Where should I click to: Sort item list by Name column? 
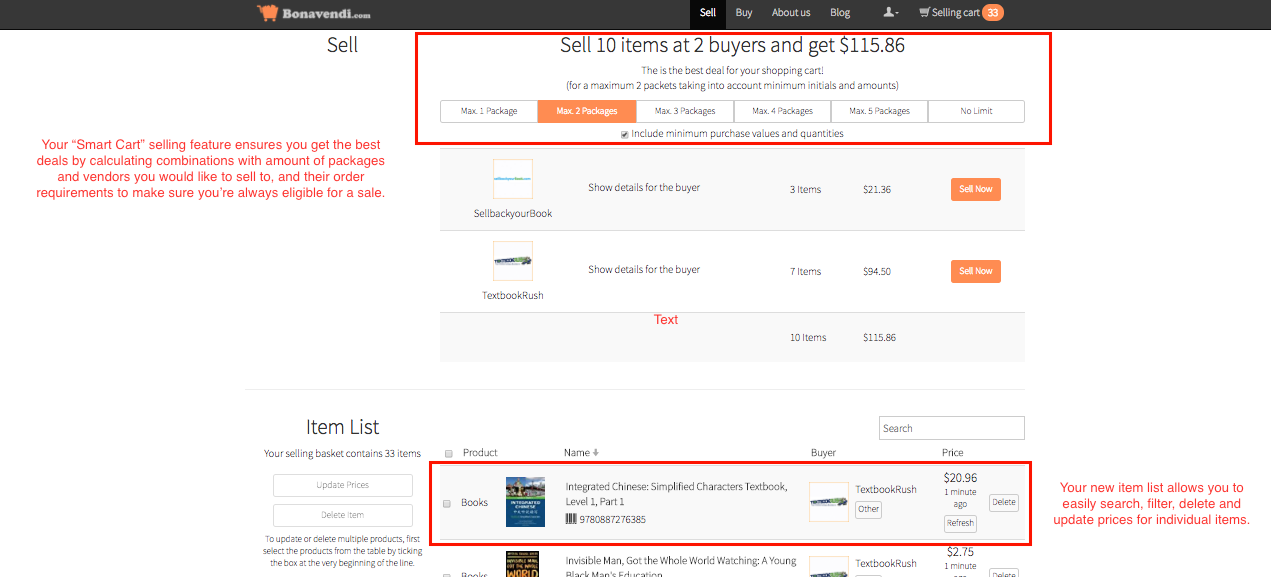[x=581, y=453]
